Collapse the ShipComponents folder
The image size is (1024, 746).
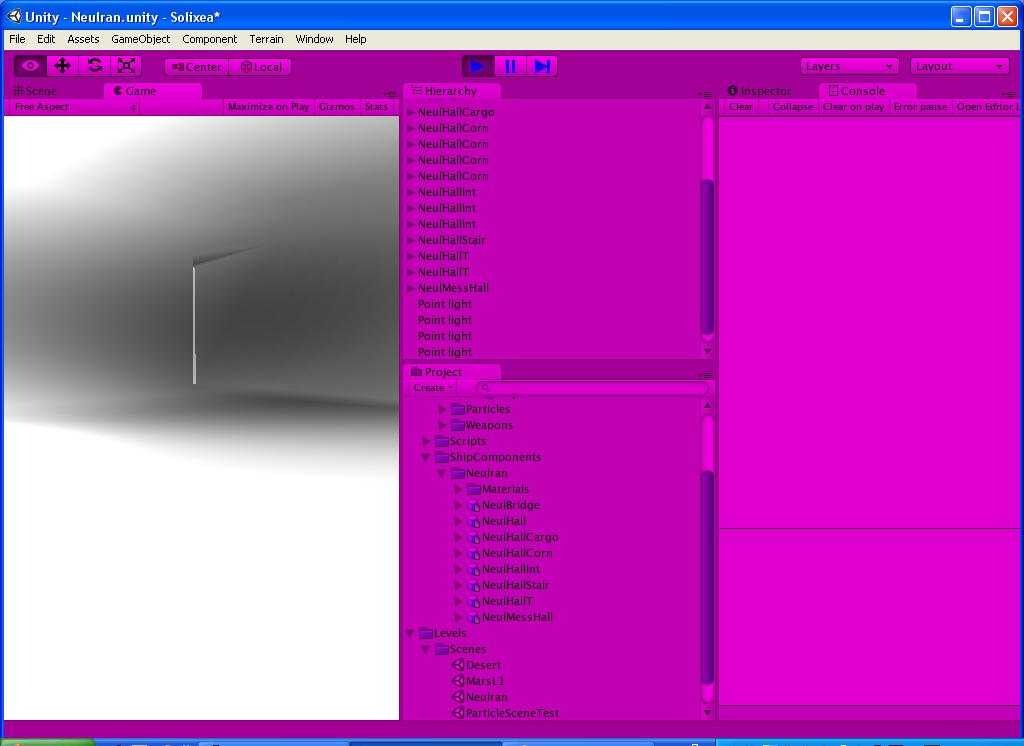(x=426, y=457)
